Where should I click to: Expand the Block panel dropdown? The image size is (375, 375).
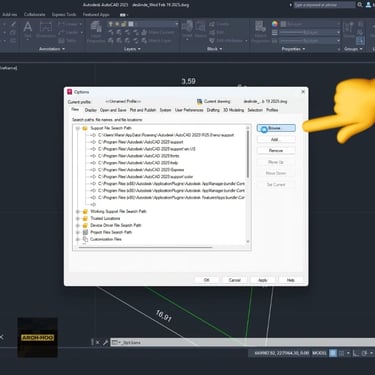pyautogui.click(x=214, y=49)
